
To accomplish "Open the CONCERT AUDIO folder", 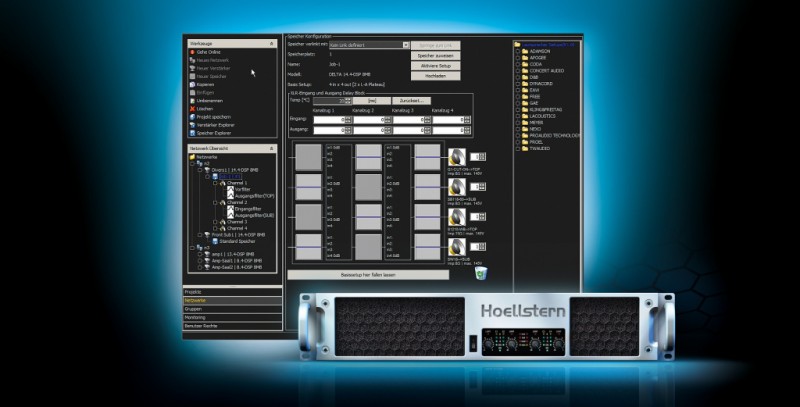I will pyautogui.click(x=542, y=71).
